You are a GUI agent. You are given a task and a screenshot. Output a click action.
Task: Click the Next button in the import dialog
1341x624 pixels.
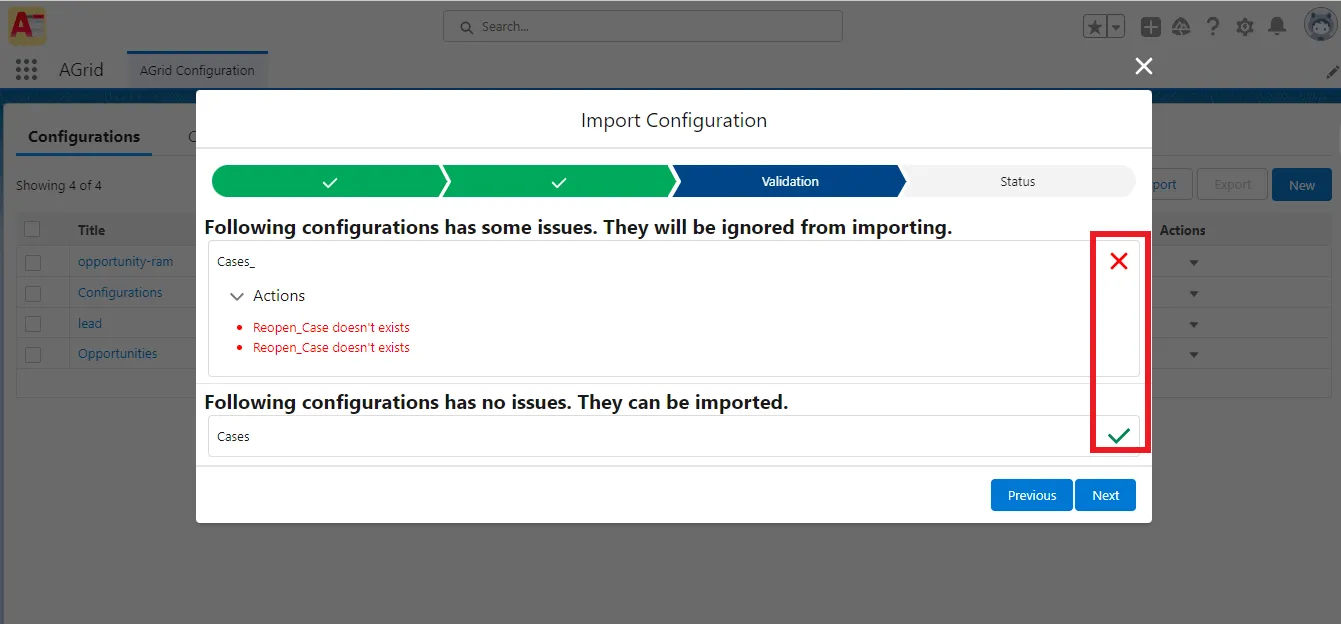pyautogui.click(x=1105, y=495)
